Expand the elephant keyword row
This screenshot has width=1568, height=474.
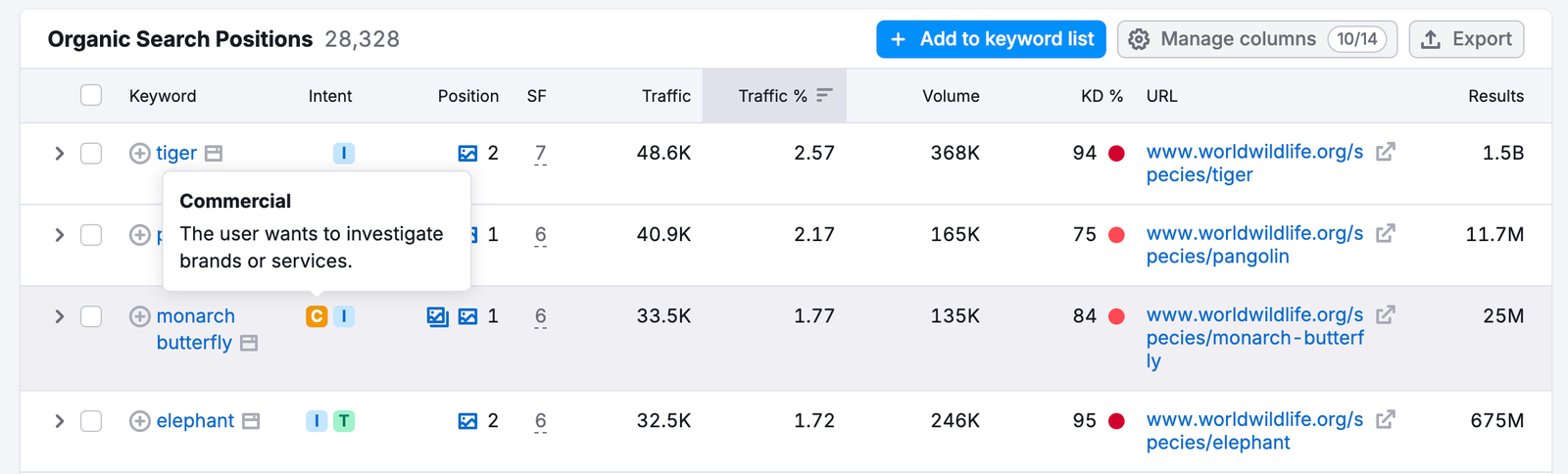(60, 421)
